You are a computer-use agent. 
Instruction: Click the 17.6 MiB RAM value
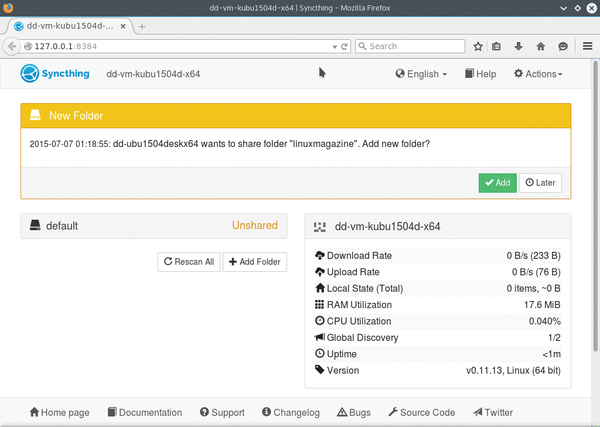point(542,305)
